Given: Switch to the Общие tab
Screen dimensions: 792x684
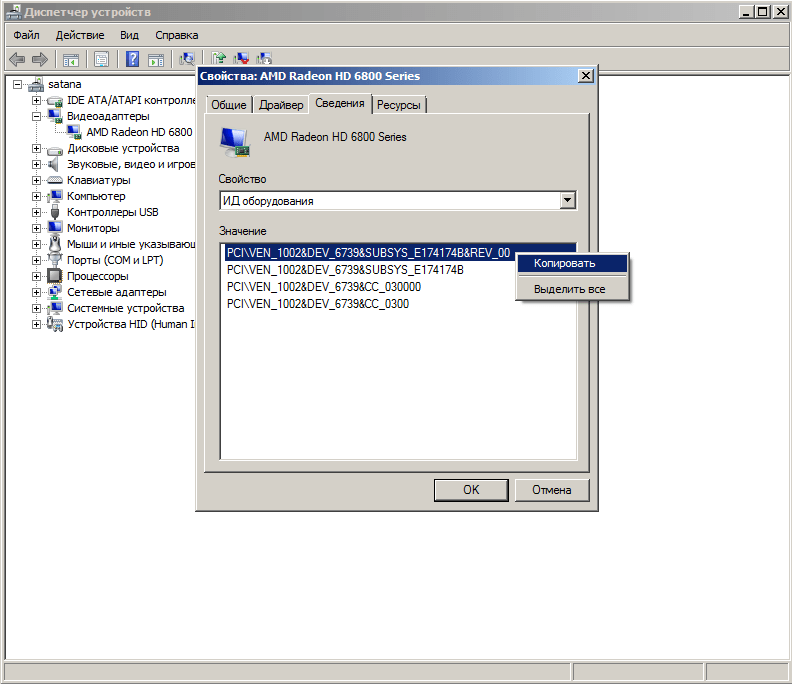Looking at the screenshot, I should (x=229, y=105).
